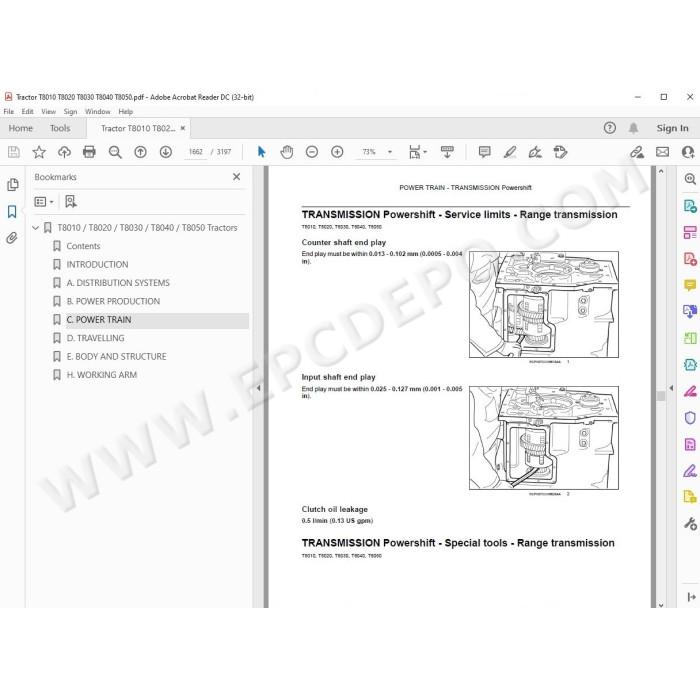
Task: Open the bookmark options list dropdown
Action: (x=44, y=202)
